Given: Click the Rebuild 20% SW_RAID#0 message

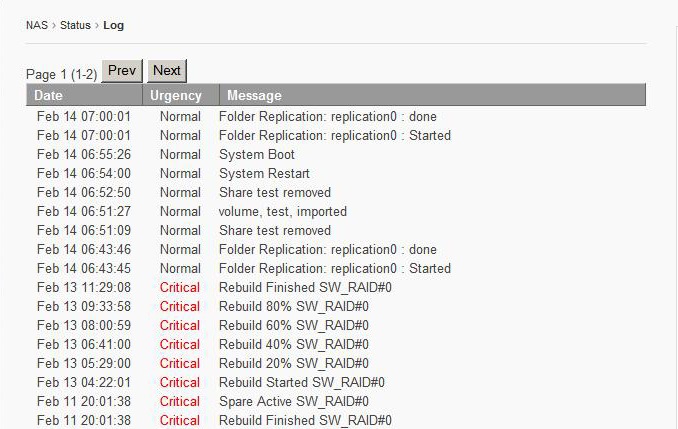Looking at the screenshot, I should (294, 363).
